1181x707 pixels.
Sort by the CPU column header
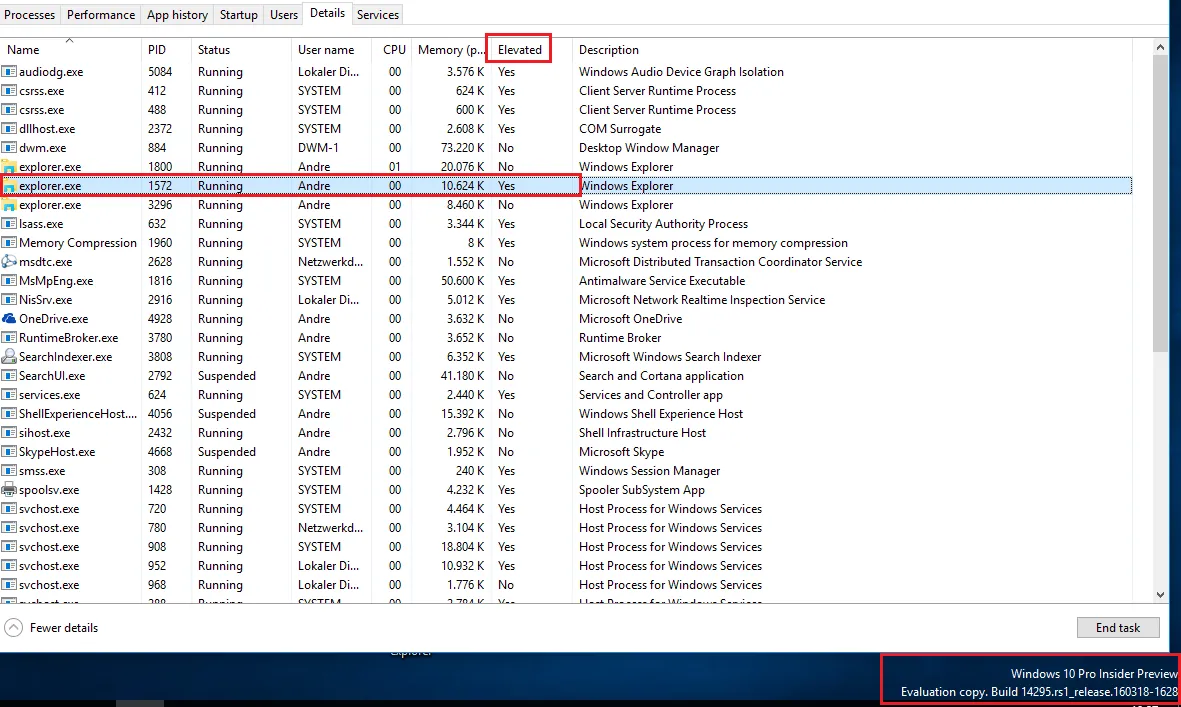[394, 50]
